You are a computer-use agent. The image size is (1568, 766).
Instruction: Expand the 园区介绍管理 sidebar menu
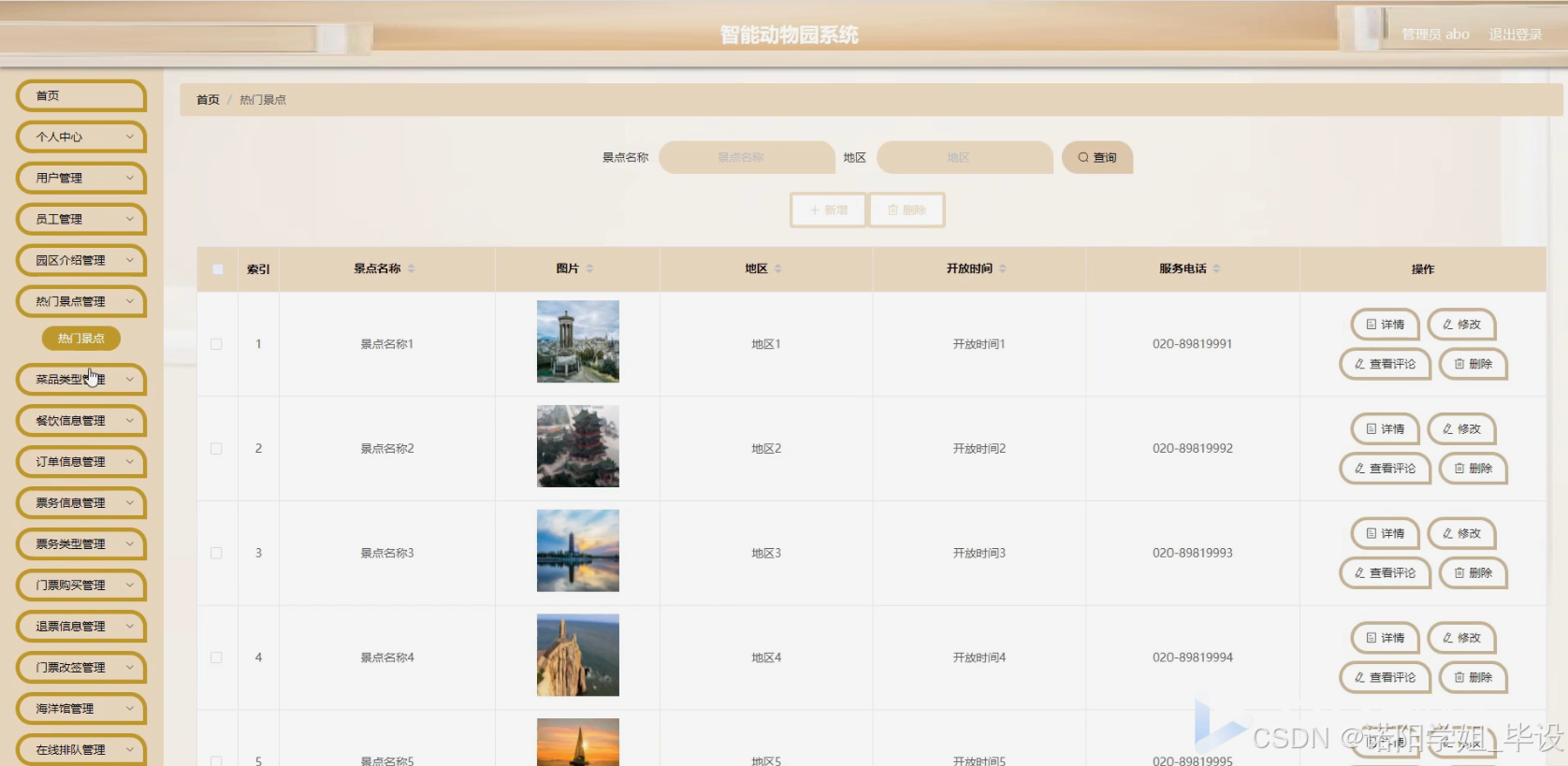click(x=81, y=260)
